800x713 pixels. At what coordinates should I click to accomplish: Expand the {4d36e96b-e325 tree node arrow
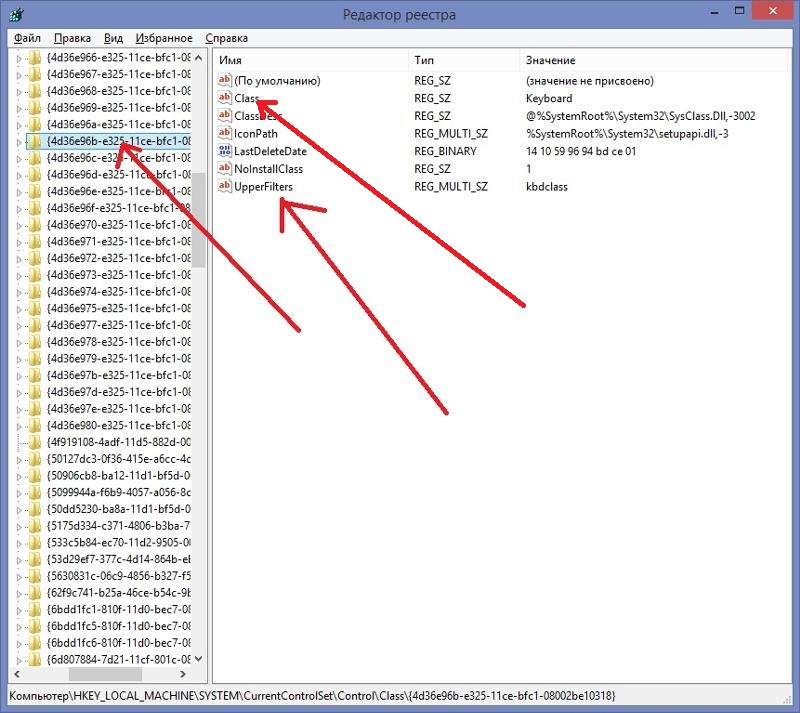point(19,141)
